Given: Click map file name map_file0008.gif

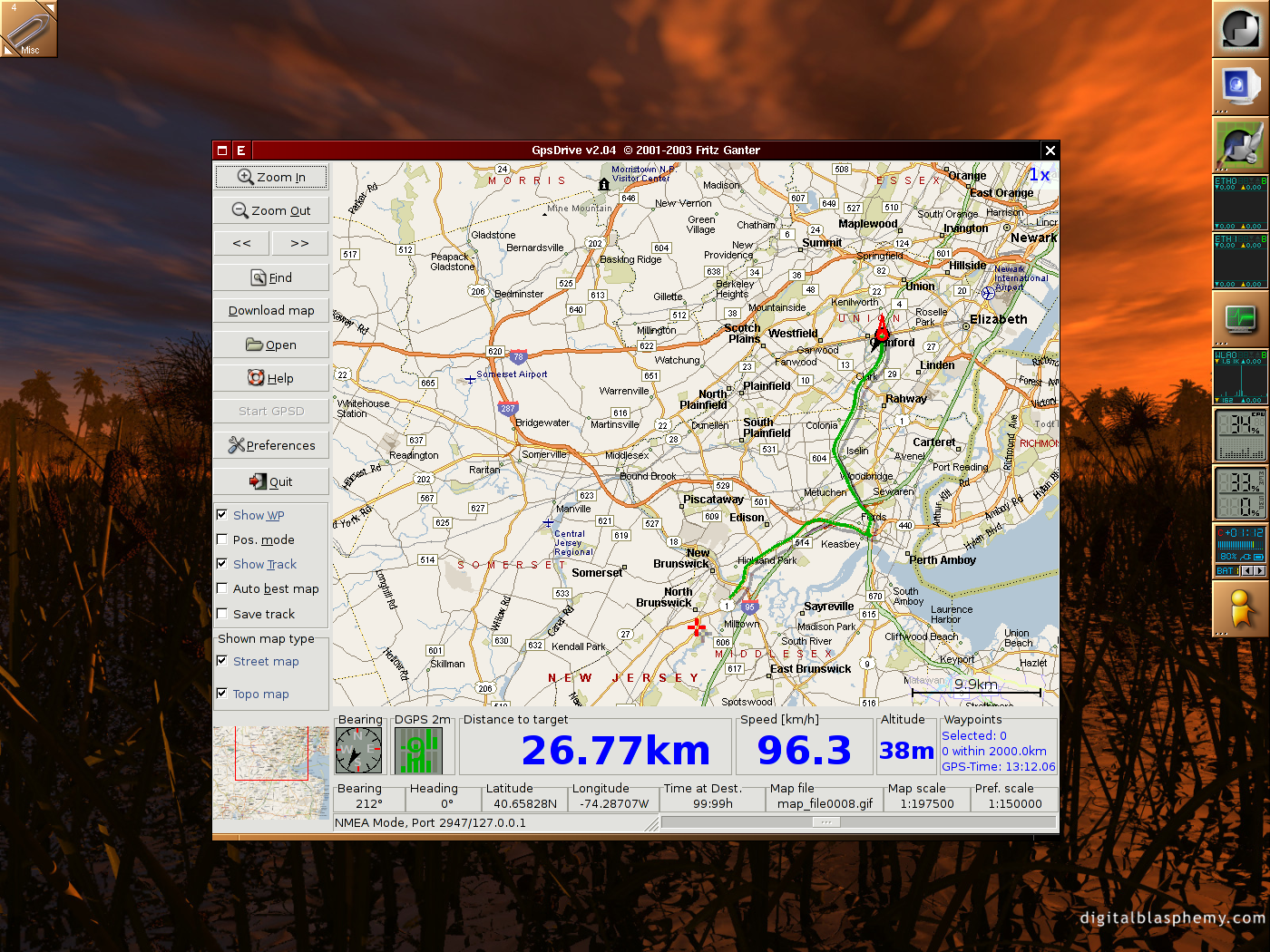Looking at the screenshot, I should (825, 803).
